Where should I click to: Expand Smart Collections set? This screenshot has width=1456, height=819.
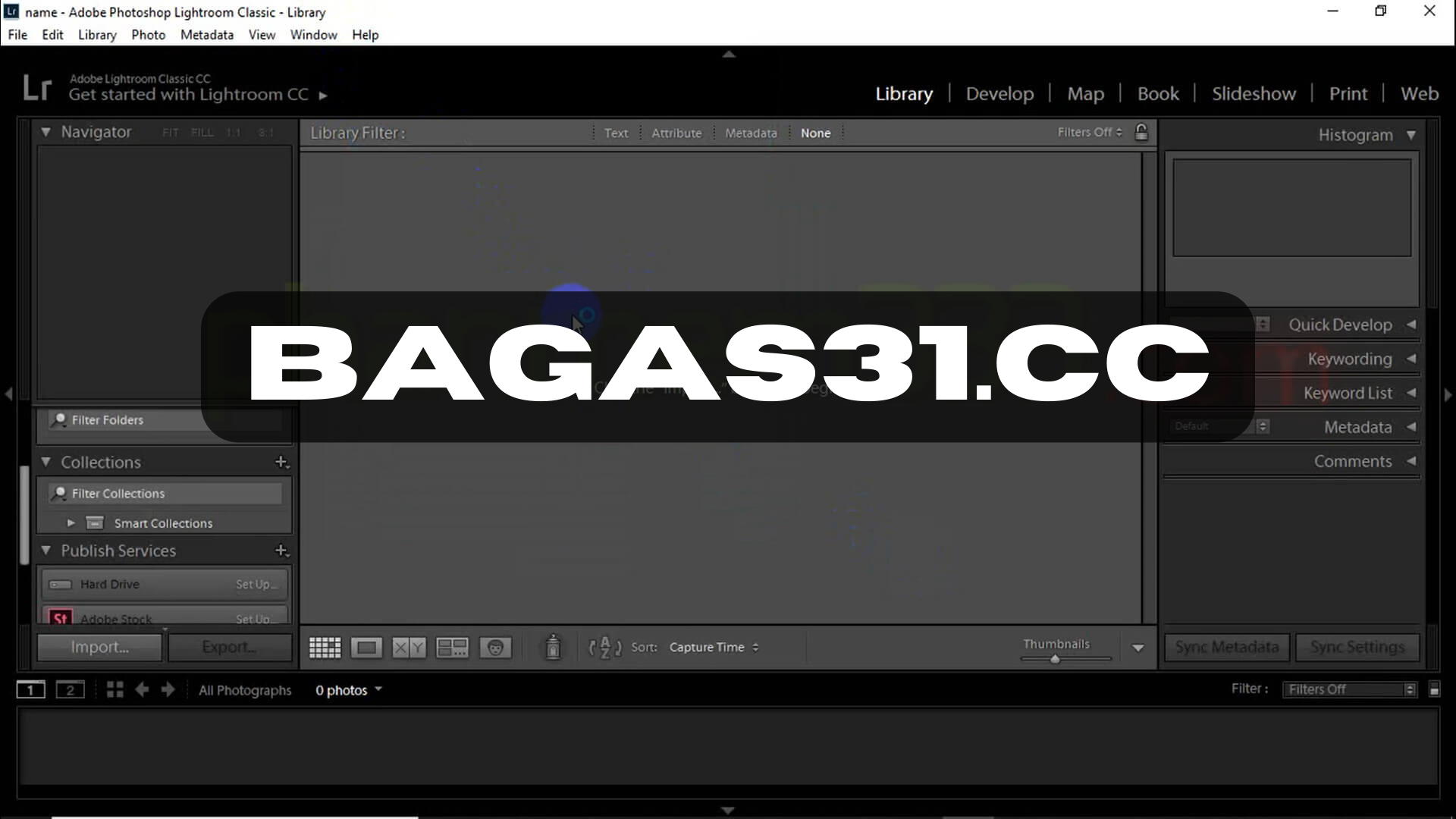[x=71, y=522]
